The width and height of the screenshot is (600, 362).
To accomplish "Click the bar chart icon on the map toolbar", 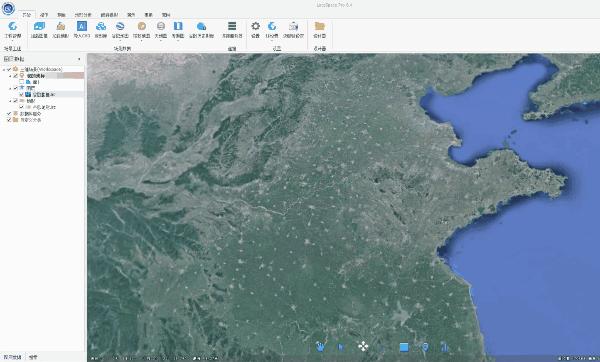I will point(445,347).
